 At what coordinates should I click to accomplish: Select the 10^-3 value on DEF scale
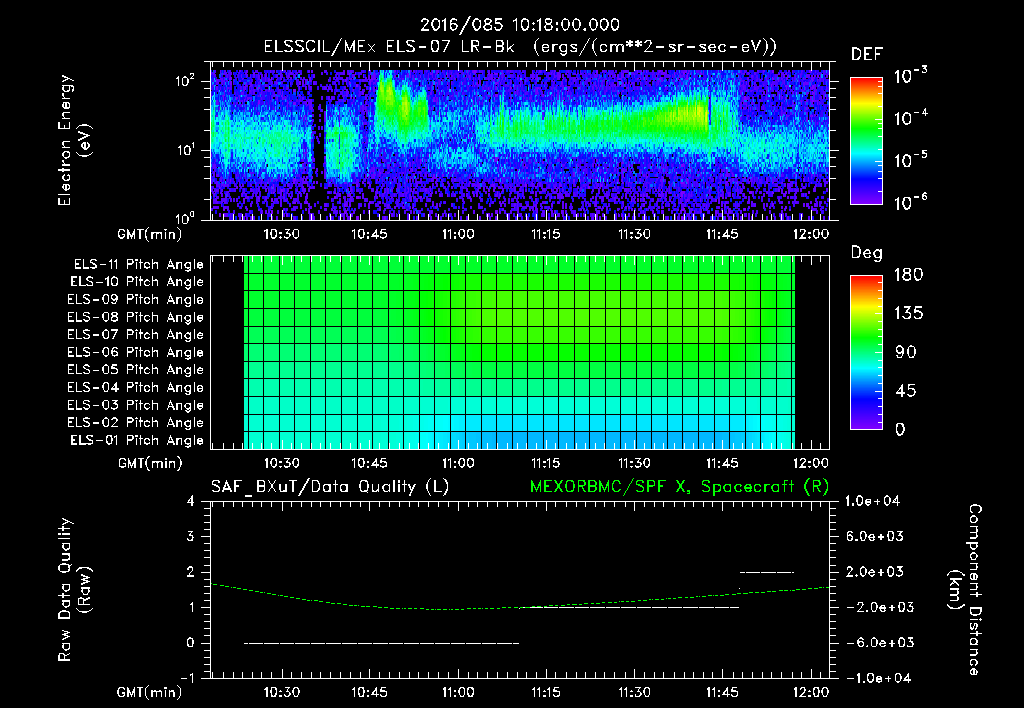[x=910, y=75]
